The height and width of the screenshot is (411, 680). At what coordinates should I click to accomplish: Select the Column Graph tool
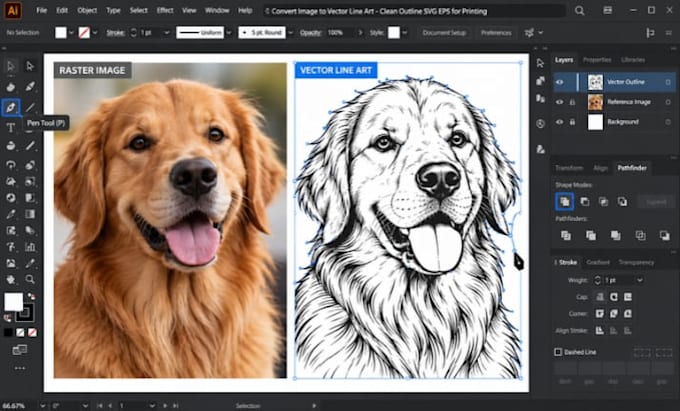coord(30,247)
